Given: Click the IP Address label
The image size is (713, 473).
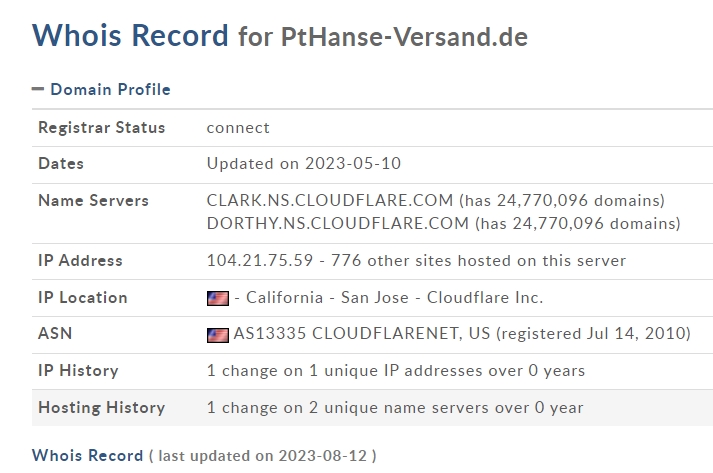Looking at the screenshot, I should [80, 261].
